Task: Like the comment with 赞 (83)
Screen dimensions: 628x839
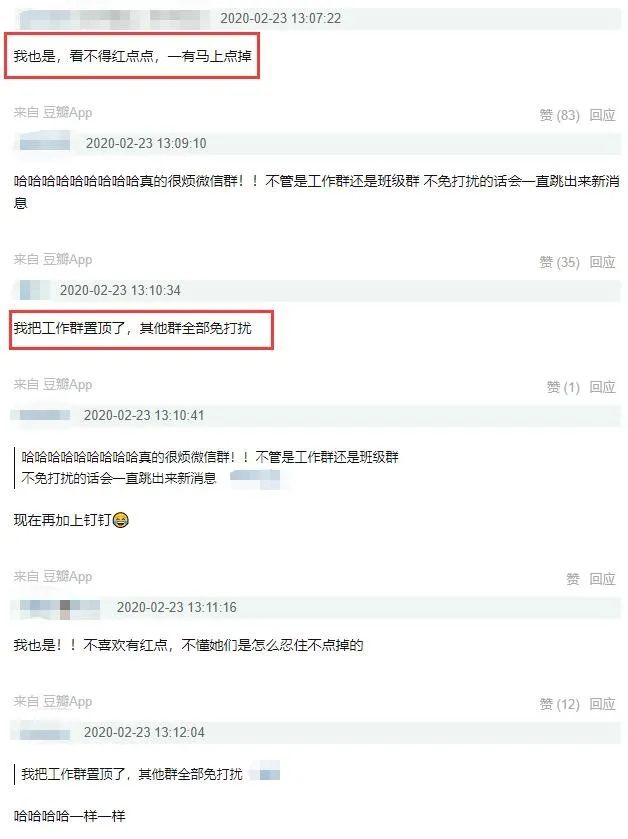Action: 559,115
